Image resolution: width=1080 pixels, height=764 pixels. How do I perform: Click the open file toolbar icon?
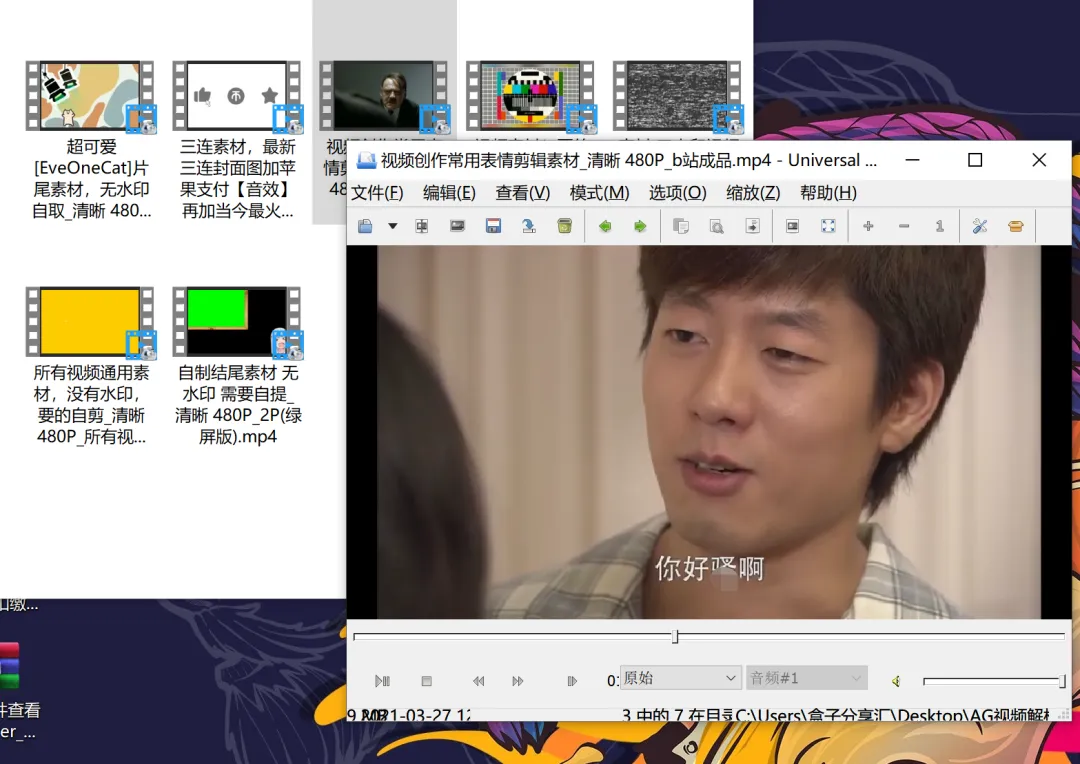(x=366, y=227)
